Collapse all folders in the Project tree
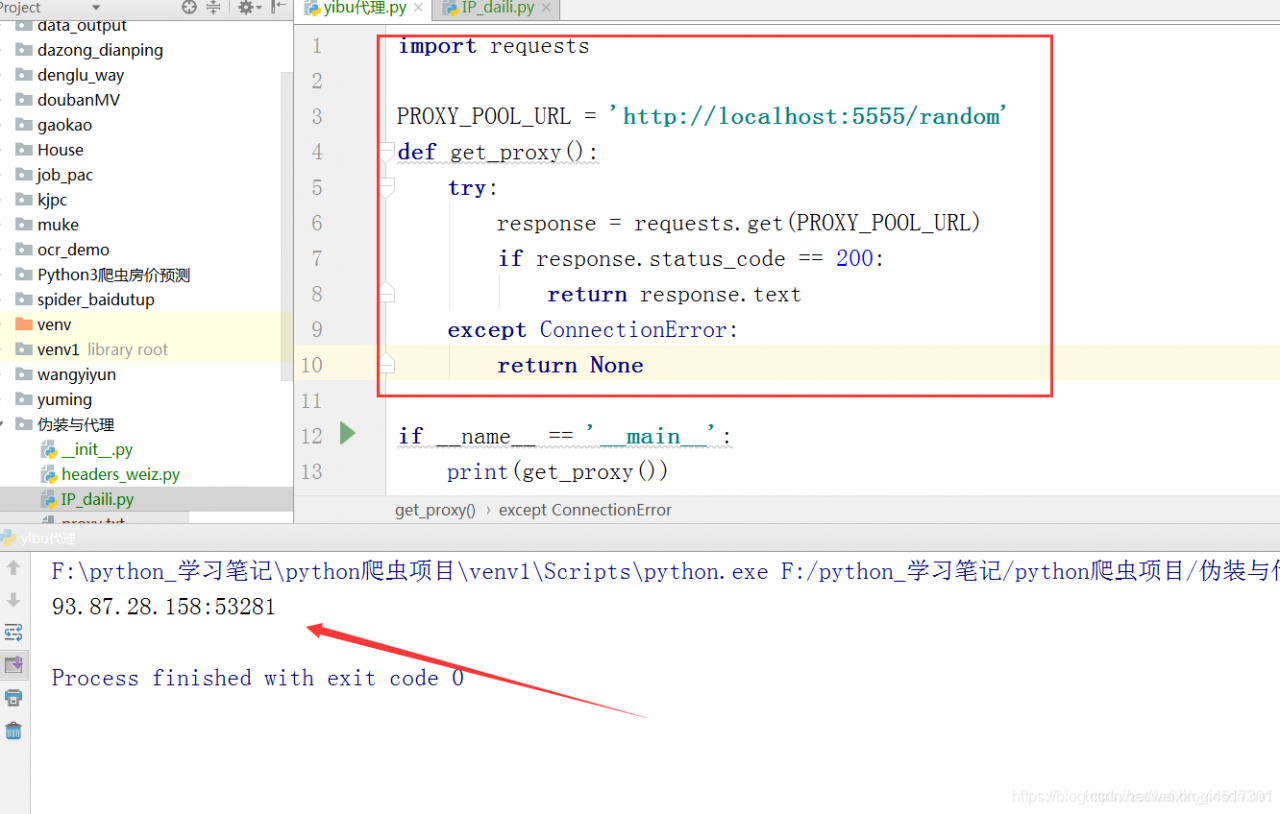This screenshot has height=814, width=1280. [x=213, y=7]
